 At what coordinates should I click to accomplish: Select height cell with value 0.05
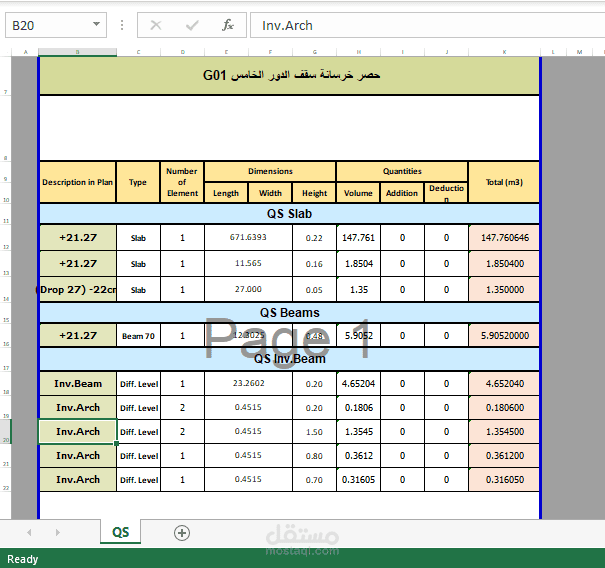click(x=314, y=290)
